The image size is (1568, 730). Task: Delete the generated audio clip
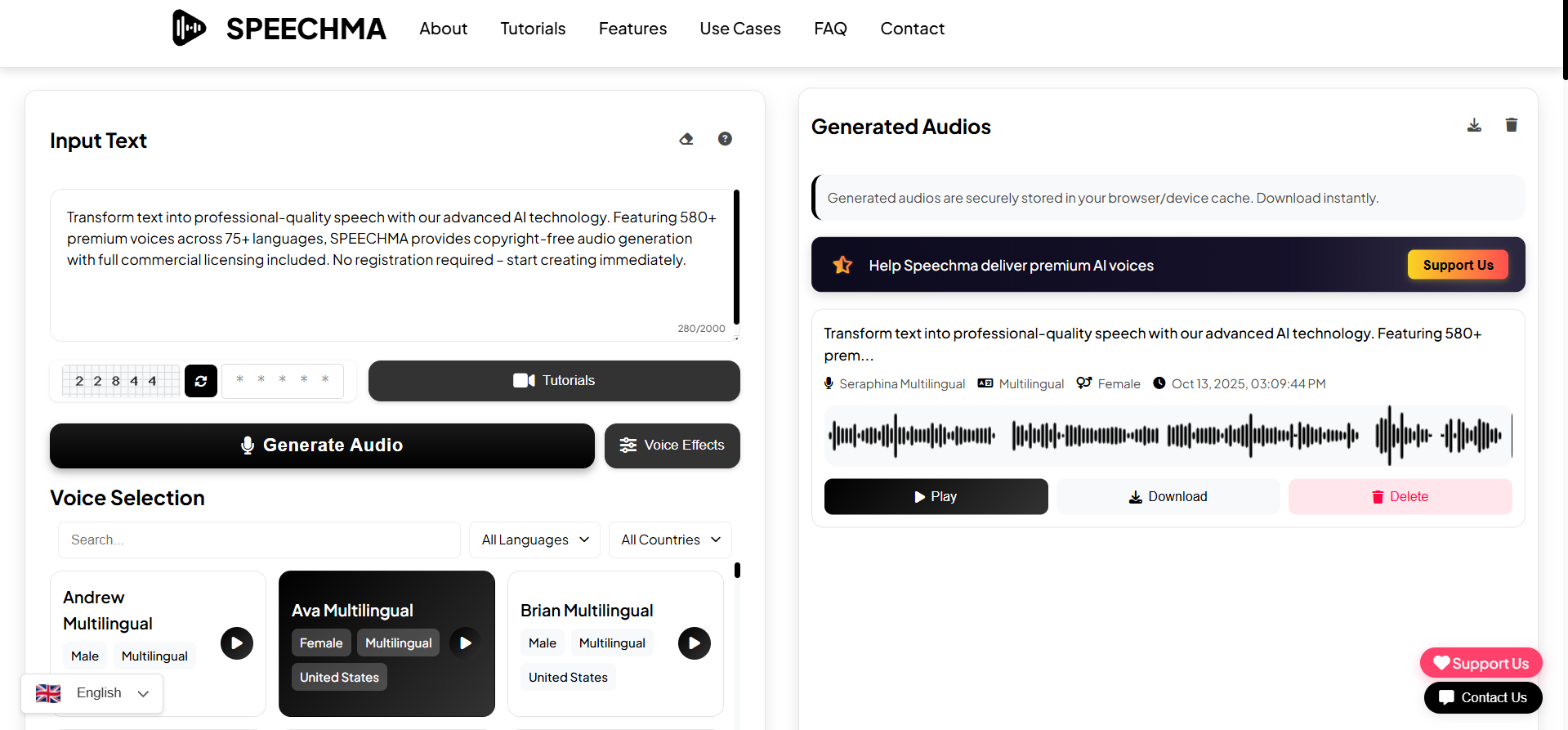(x=1400, y=496)
